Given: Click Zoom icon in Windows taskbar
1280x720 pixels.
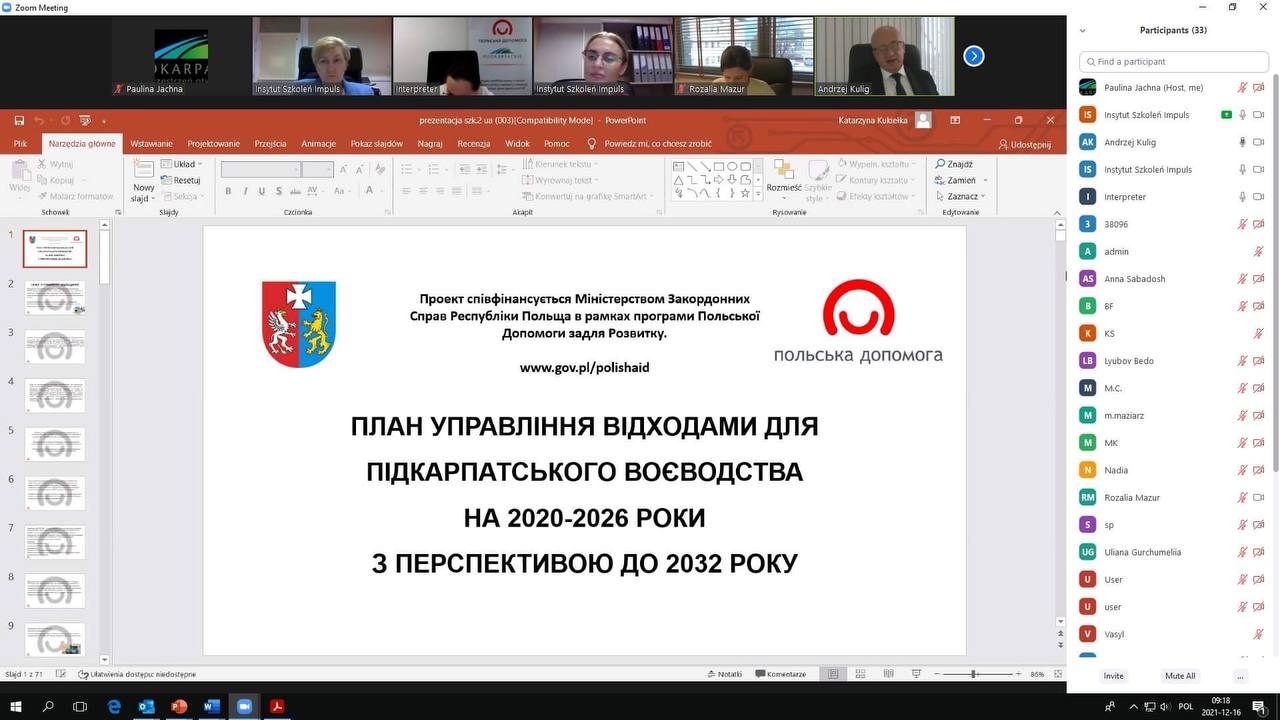Looking at the screenshot, I should pos(243,706).
